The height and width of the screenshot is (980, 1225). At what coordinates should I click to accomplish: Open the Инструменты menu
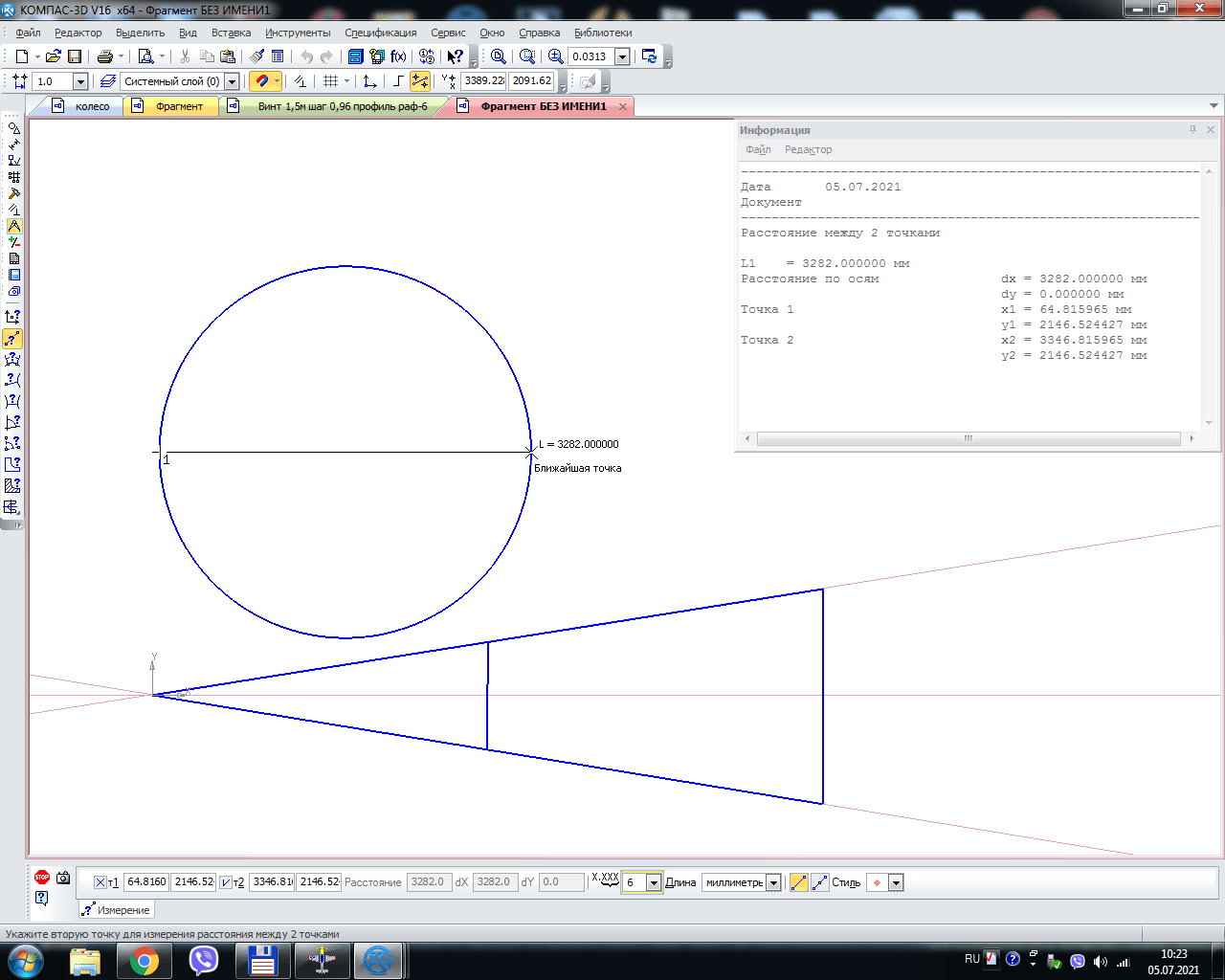[x=298, y=33]
